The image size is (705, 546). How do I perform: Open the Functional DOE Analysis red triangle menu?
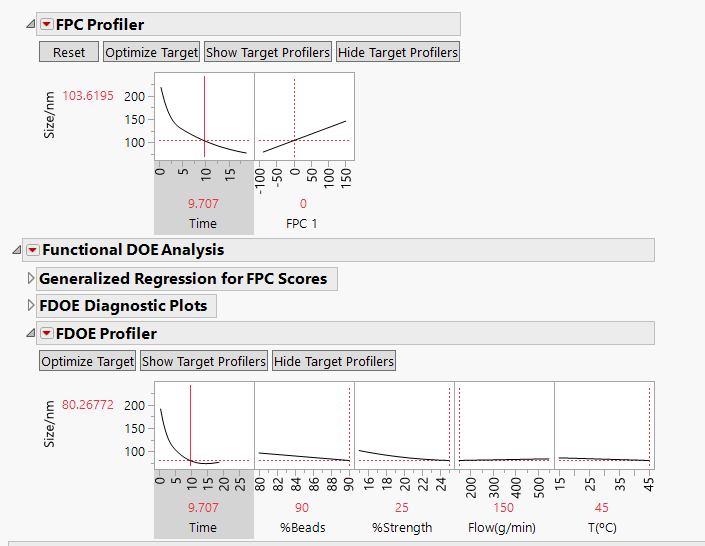click(x=33, y=250)
